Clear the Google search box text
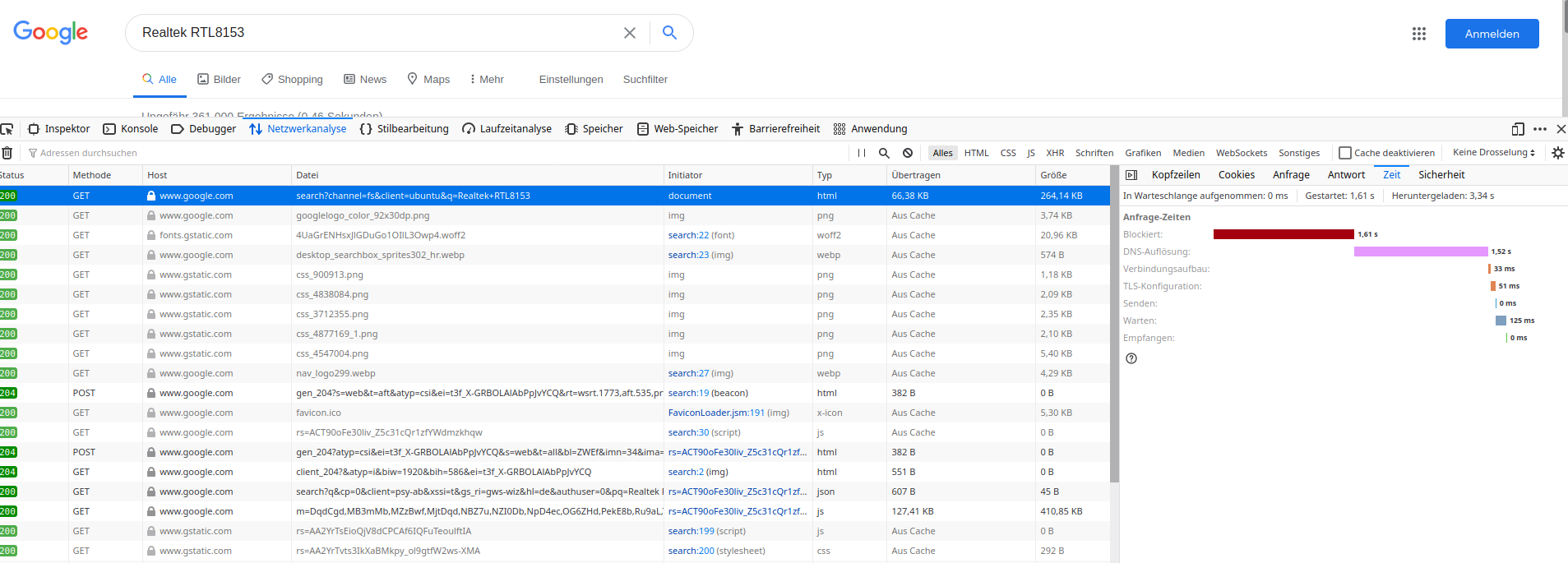Screen dimensions: 1568x563 tap(630, 33)
